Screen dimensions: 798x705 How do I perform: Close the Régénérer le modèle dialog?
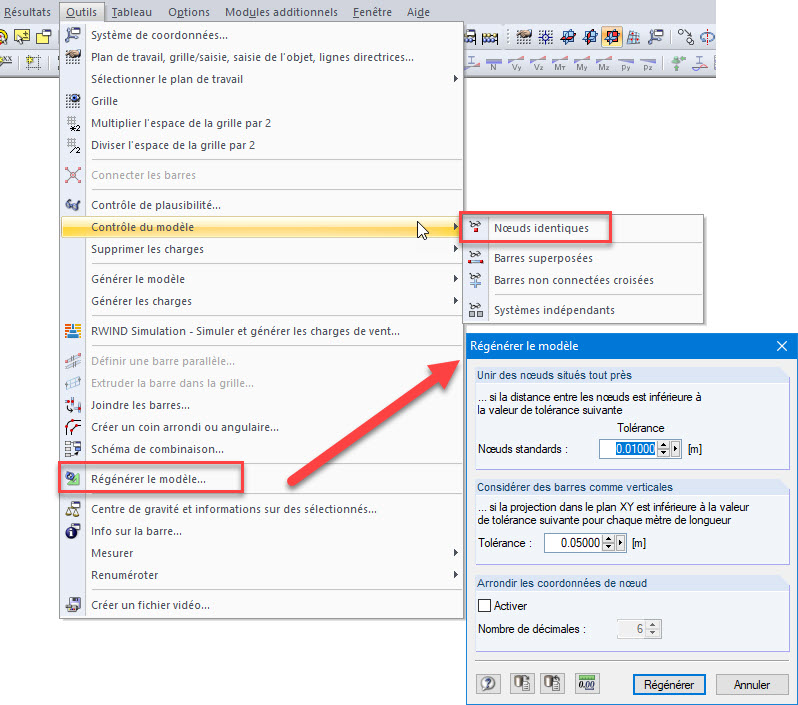click(x=782, y=346)
